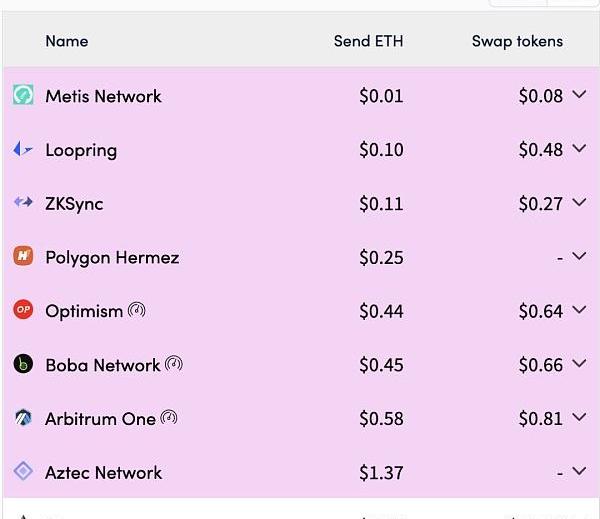Viewport: 600px width, 519px height.
Task: Sort by the Send ETH column header
Action: coord(368,41)
